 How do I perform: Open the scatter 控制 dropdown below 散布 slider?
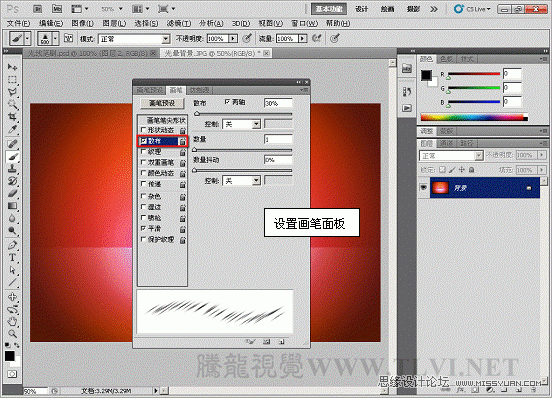(x=243, y=124)
